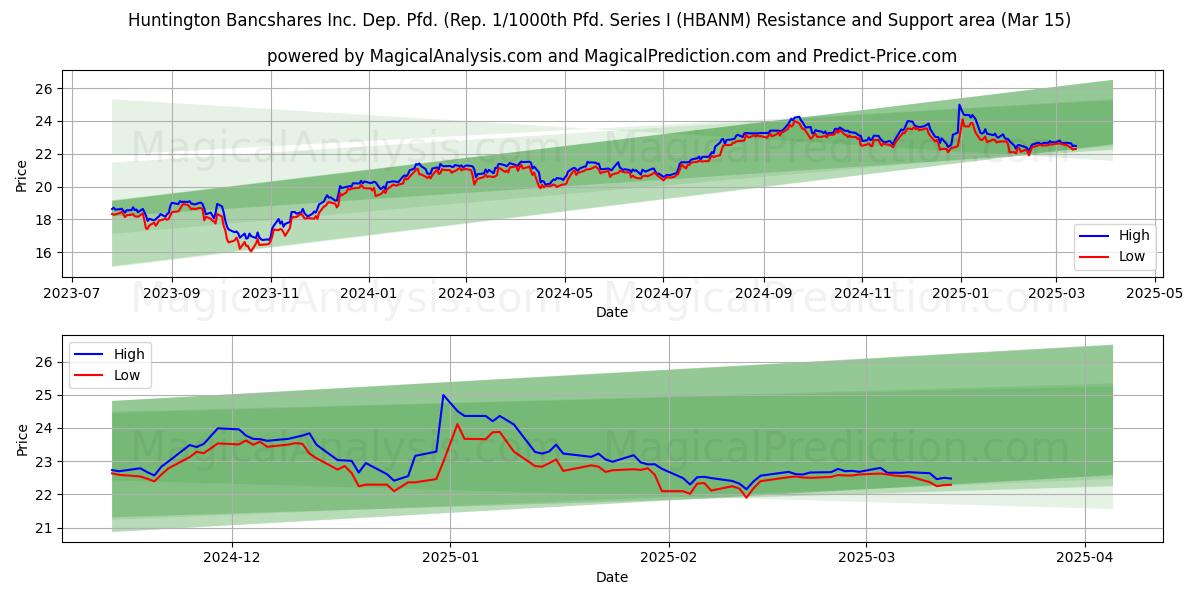Click the 'Date' axis label under the top chart
This screenshot has height=600, width=1200.
point(612,312)
